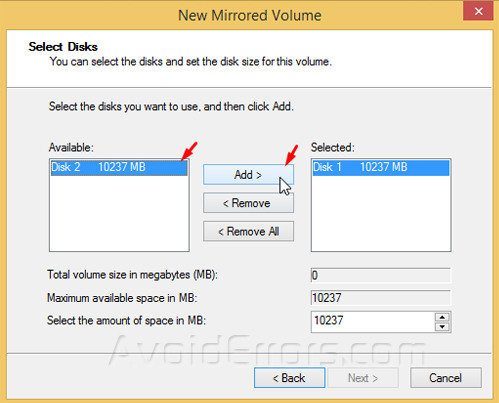
Task: Click the < Remove All button
Action: (x=248, y=231)
